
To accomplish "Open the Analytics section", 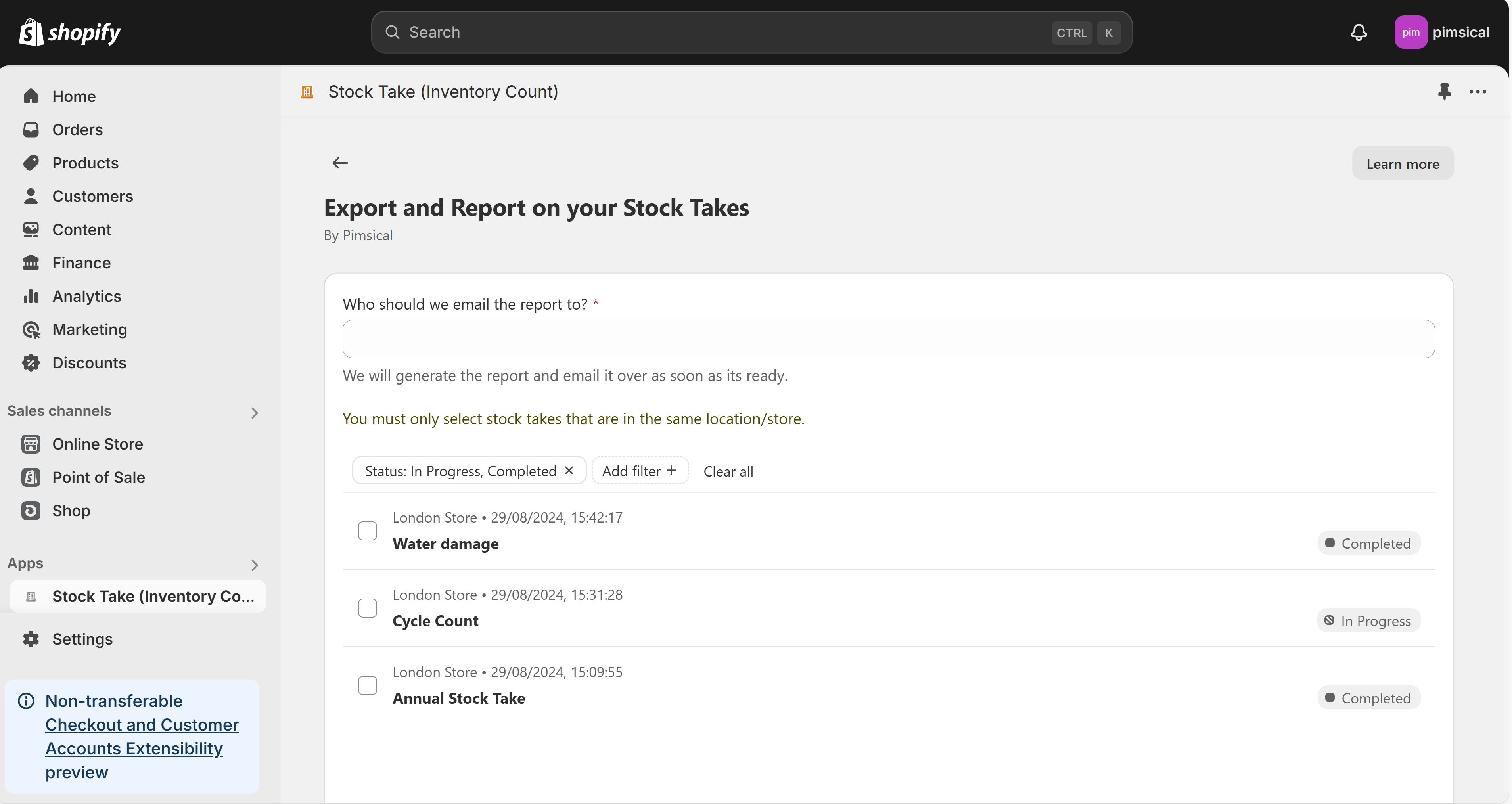I will pos(87,296).
